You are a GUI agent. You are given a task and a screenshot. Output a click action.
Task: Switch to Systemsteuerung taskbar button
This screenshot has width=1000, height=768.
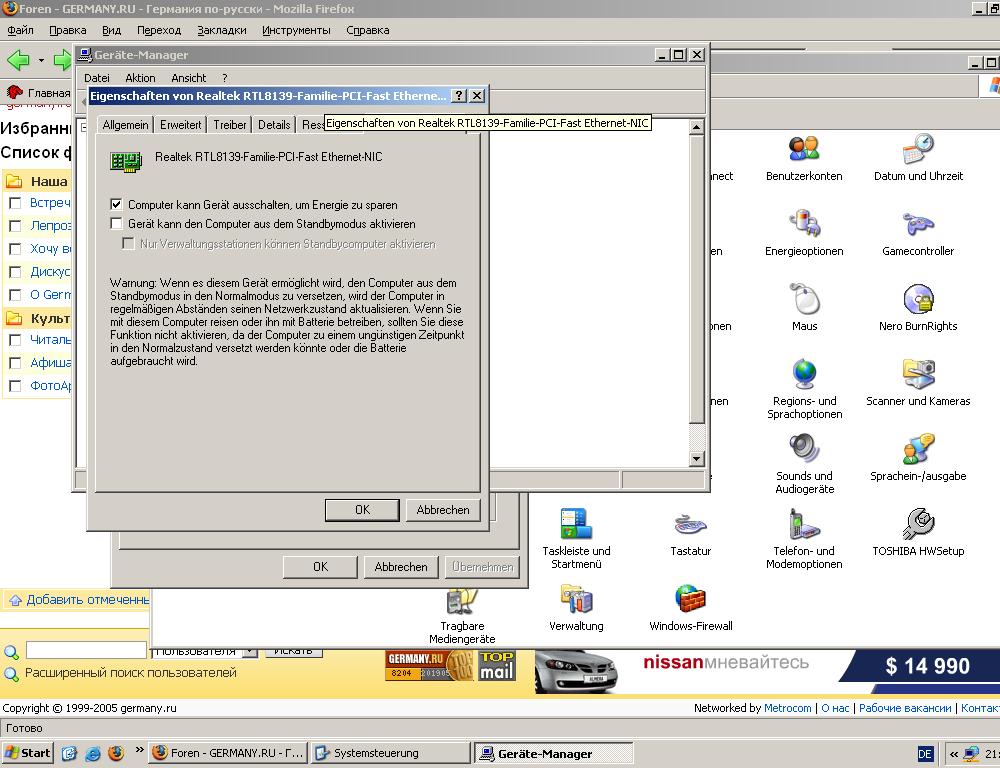coord(391,753)
